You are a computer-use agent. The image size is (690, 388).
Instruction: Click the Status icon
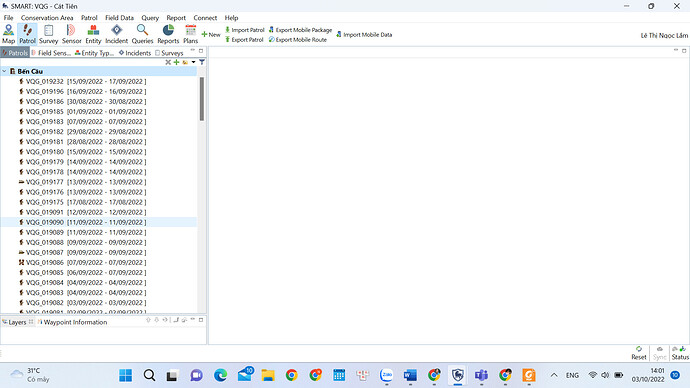coord(680,353)
